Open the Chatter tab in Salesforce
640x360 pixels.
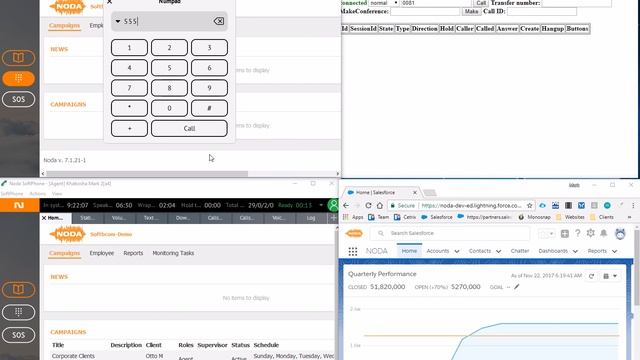pos(520,251)
